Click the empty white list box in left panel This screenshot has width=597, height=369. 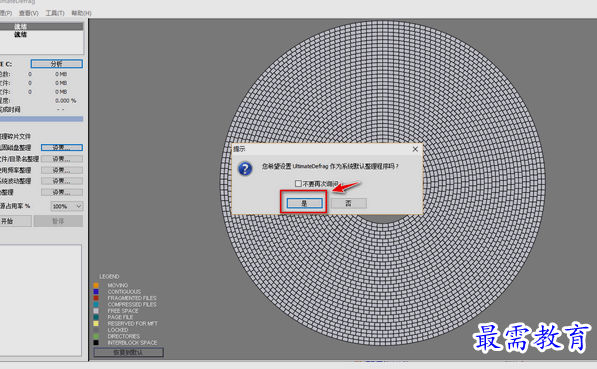point(40,300)
